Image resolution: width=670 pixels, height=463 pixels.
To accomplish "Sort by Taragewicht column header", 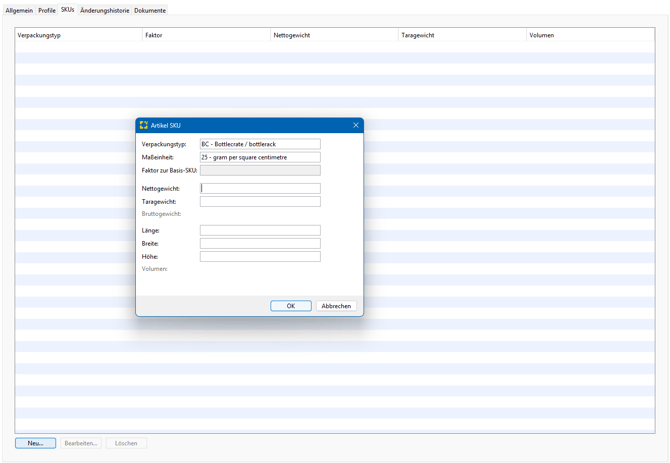I will (x=463, y=35).
